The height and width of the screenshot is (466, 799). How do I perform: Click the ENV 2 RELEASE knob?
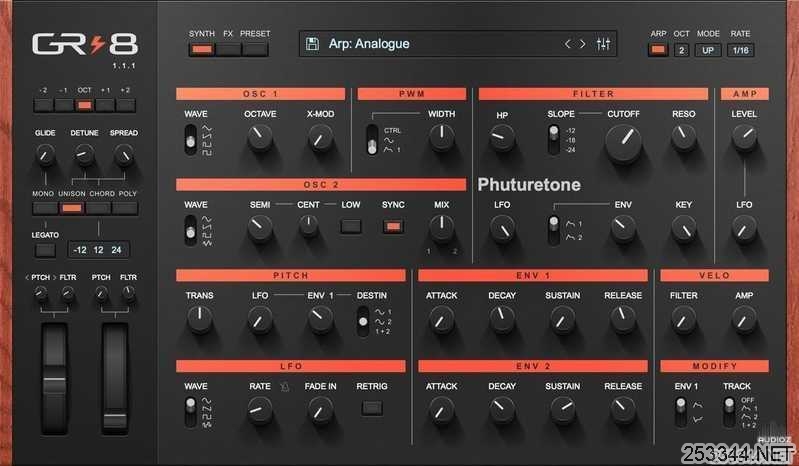pyautogui.click(x=623, y=410)
